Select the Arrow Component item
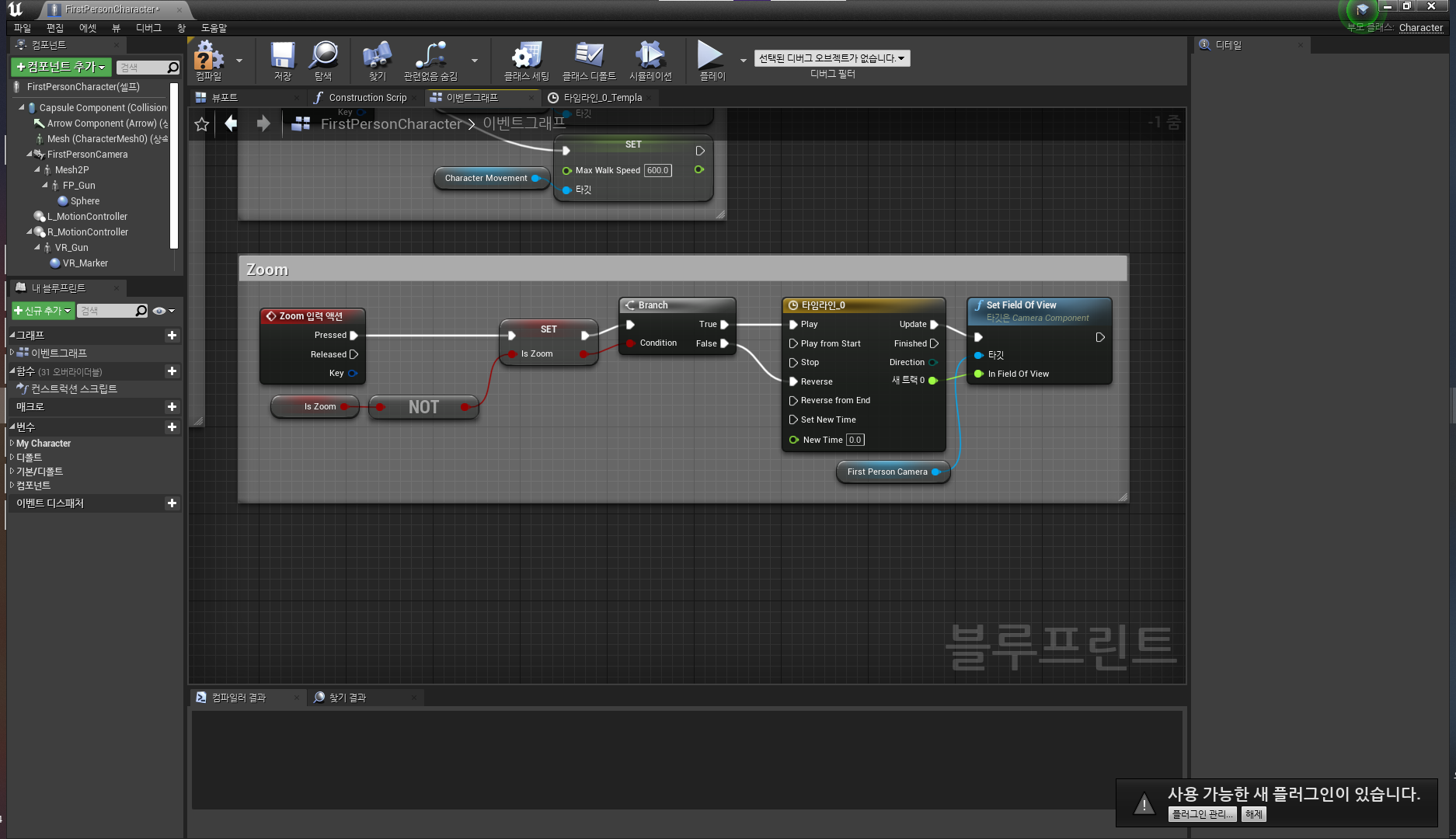 [101, 124]
